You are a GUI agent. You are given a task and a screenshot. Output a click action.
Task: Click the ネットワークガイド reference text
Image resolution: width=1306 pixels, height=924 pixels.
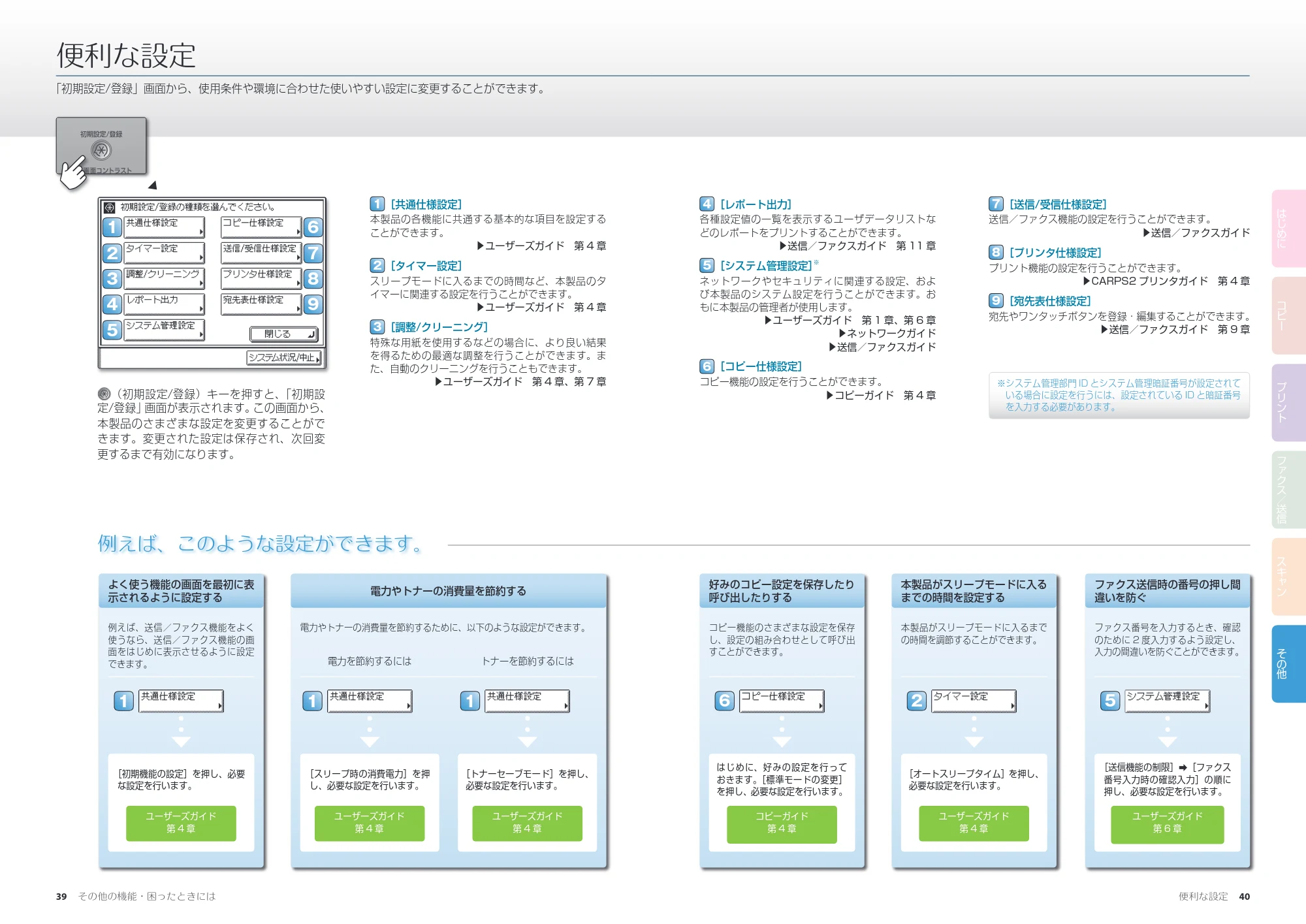tap(887, 333)
